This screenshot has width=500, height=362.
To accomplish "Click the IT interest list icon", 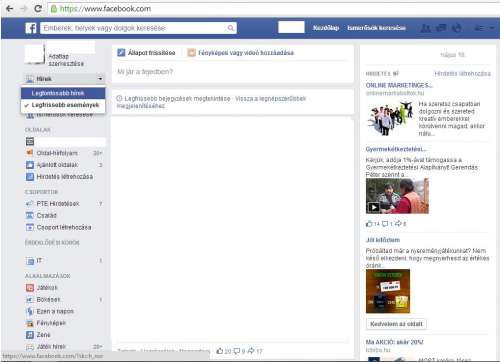I will click(x=30, y=261).
